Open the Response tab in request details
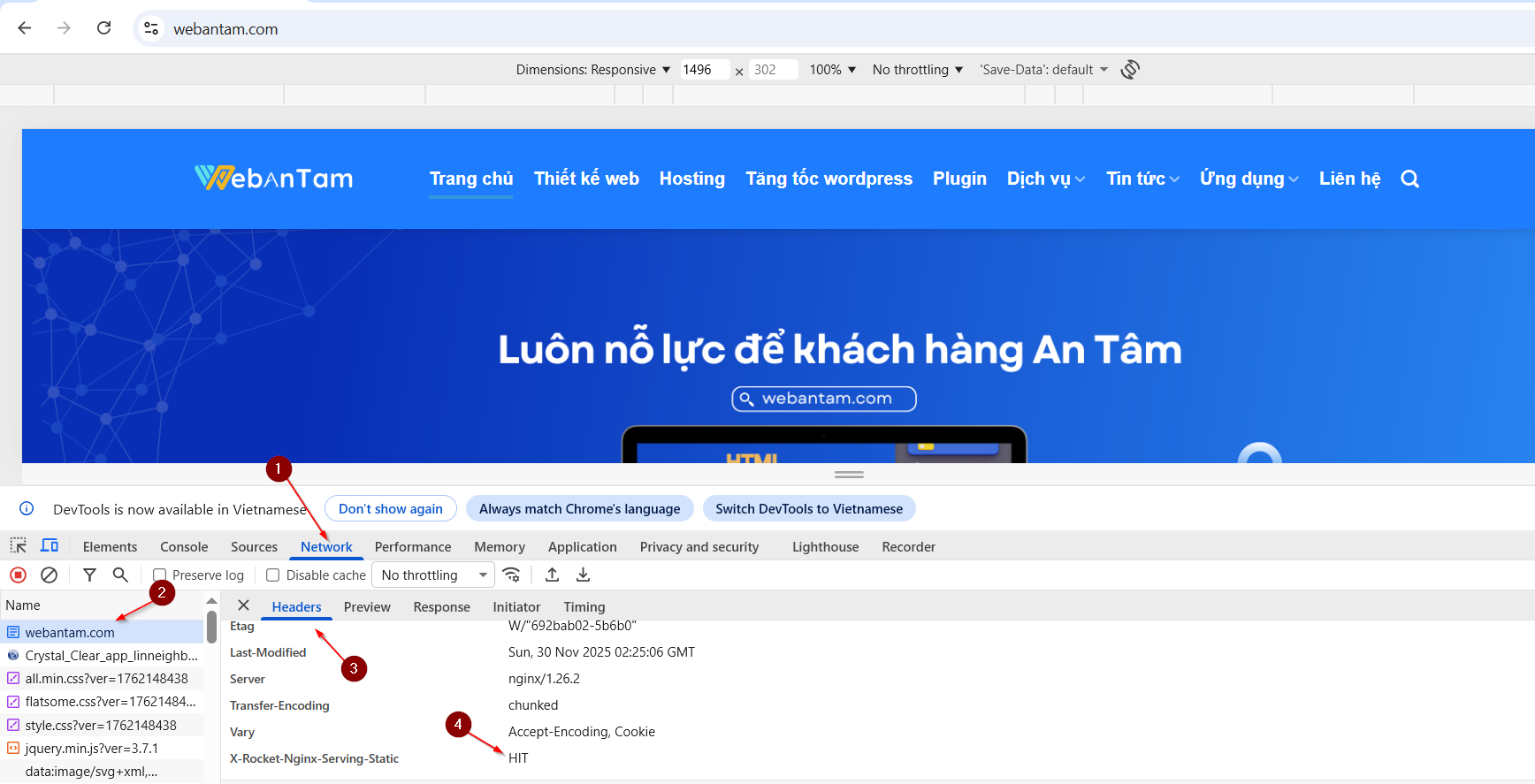The height and width of the screenshot is (784, 1535). [x=441, y=607]
